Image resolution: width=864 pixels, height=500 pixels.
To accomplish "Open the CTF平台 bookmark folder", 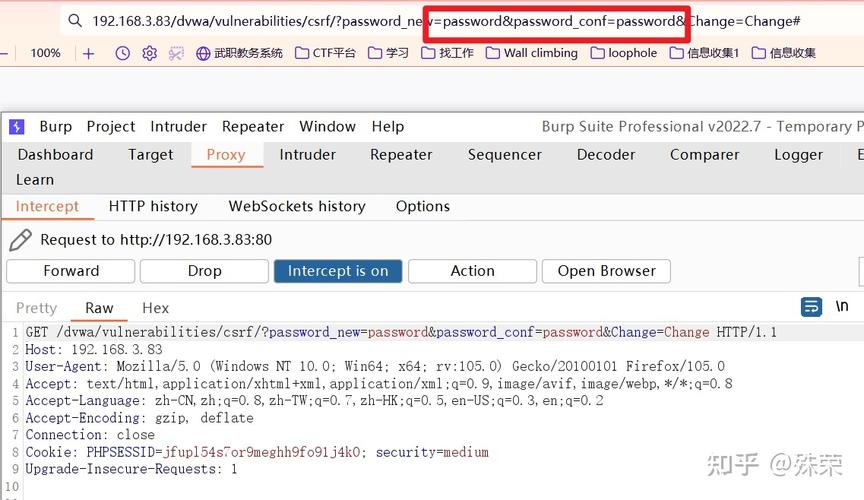I will (325, 53).
